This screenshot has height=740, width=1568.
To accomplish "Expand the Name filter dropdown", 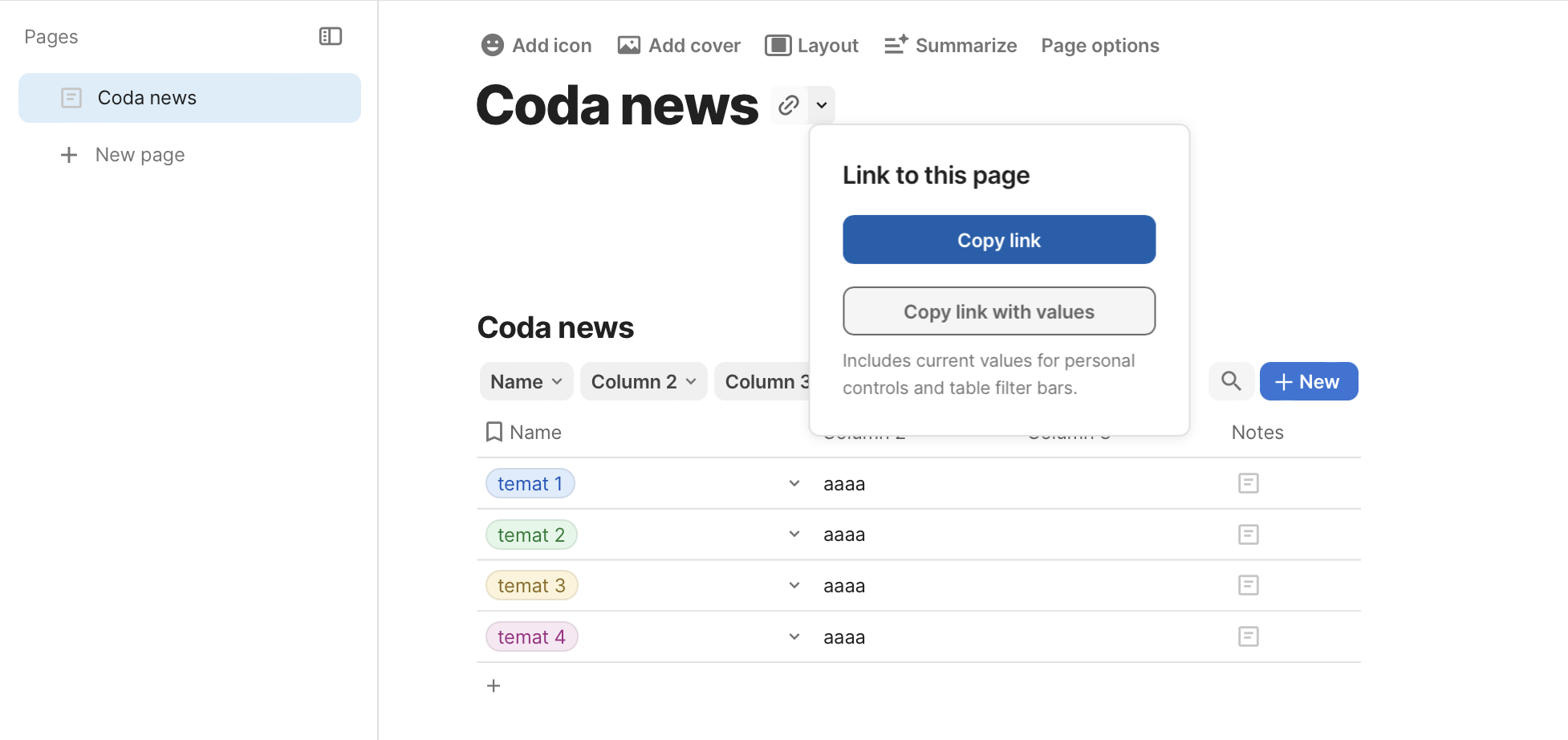I will pos(526,382).
